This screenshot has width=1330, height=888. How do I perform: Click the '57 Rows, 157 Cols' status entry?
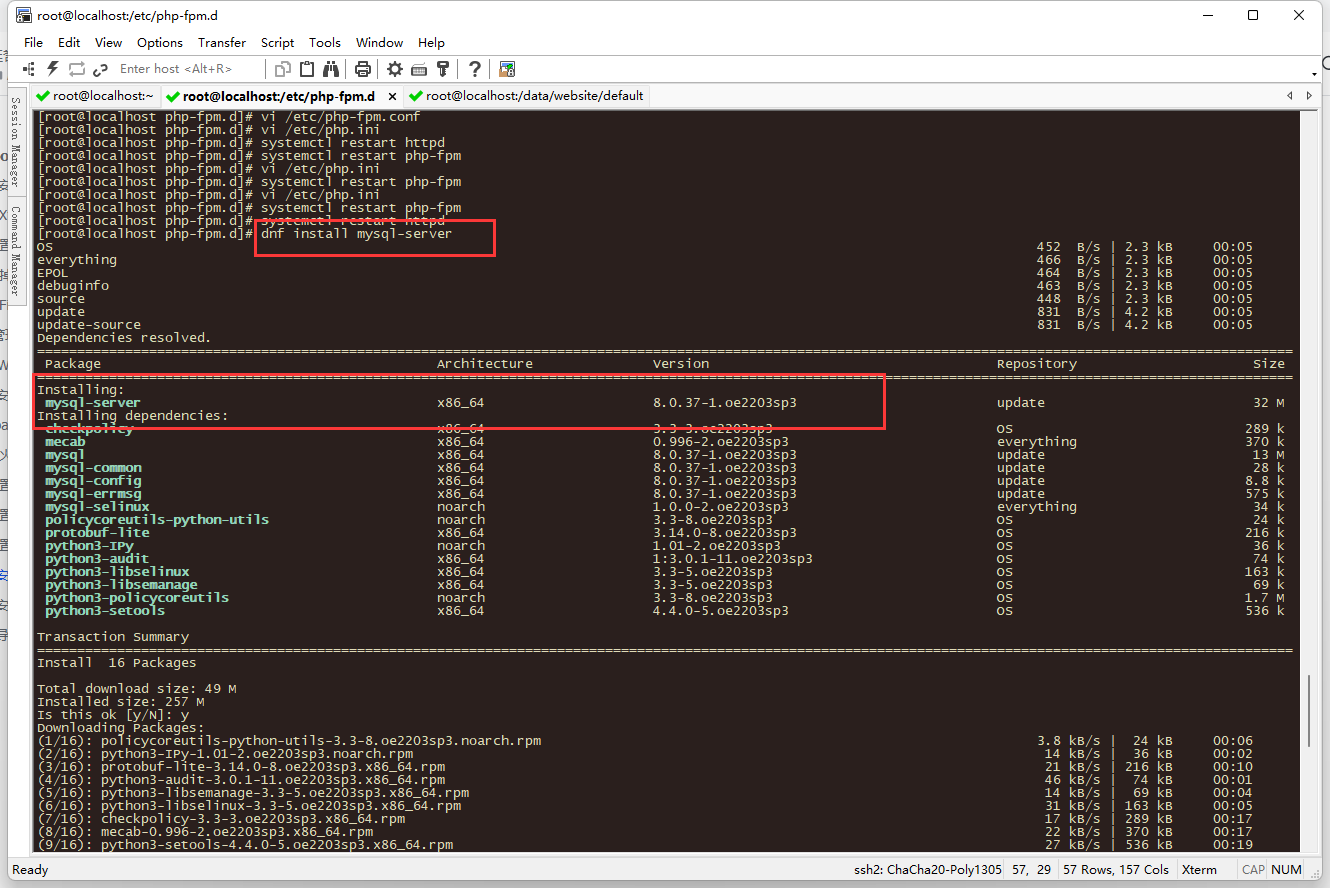pyautogui.click(x=1115, y=870)
